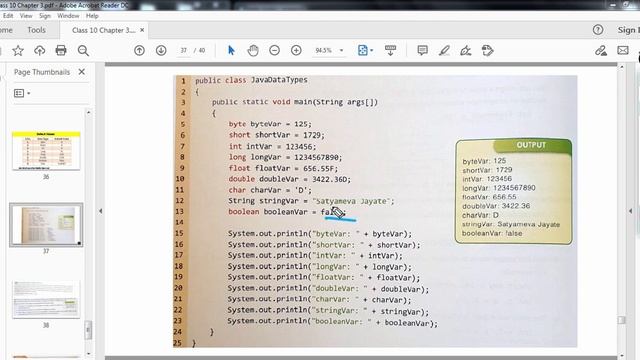Open the sign document pen tool
This screenshot has height=360, width=640.
(466, 51)
